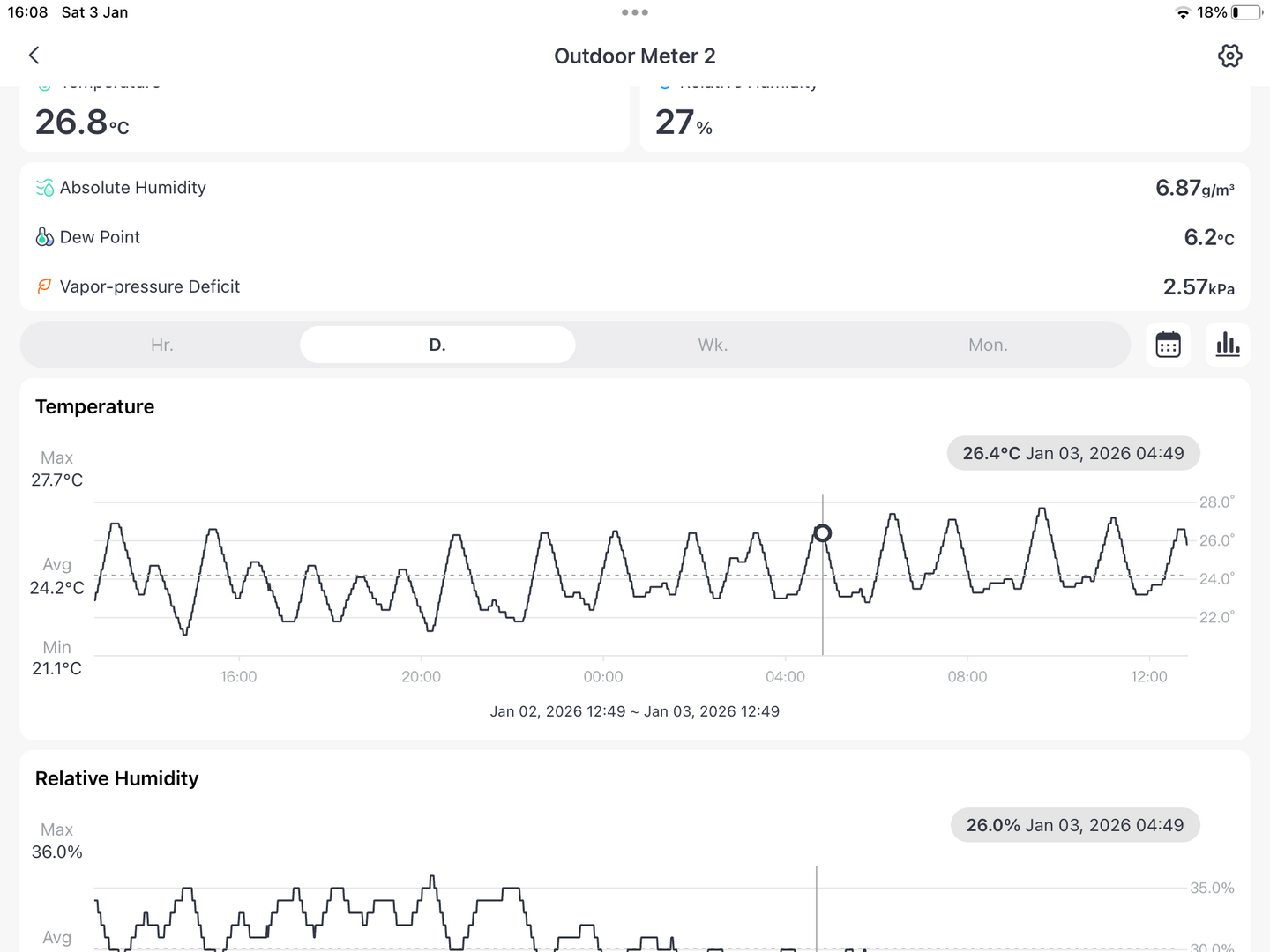Open device settings gear icon
This screenshot has width=1270, height=952.
click(1229, 56)
